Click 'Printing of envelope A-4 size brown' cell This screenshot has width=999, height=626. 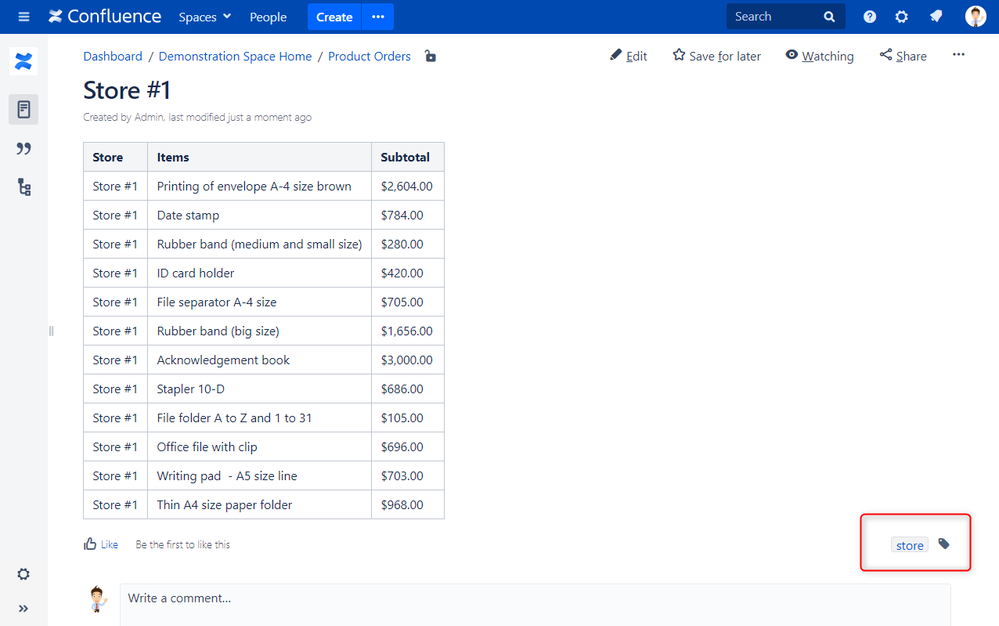point(259,187)
